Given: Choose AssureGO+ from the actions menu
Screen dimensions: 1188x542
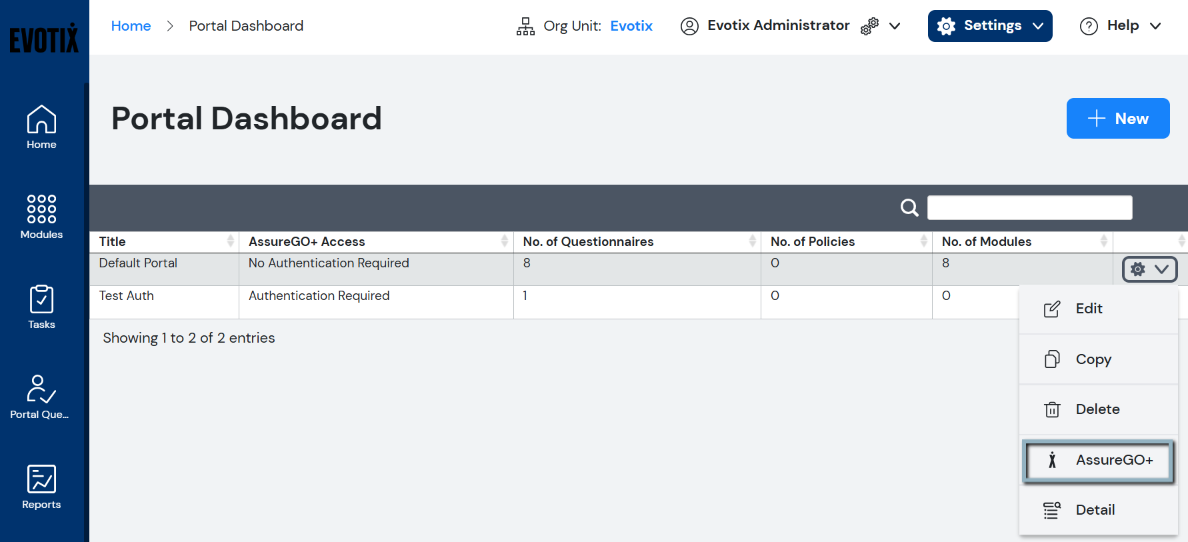Looking at the screenshot, I should click(x=1099, y=461).
